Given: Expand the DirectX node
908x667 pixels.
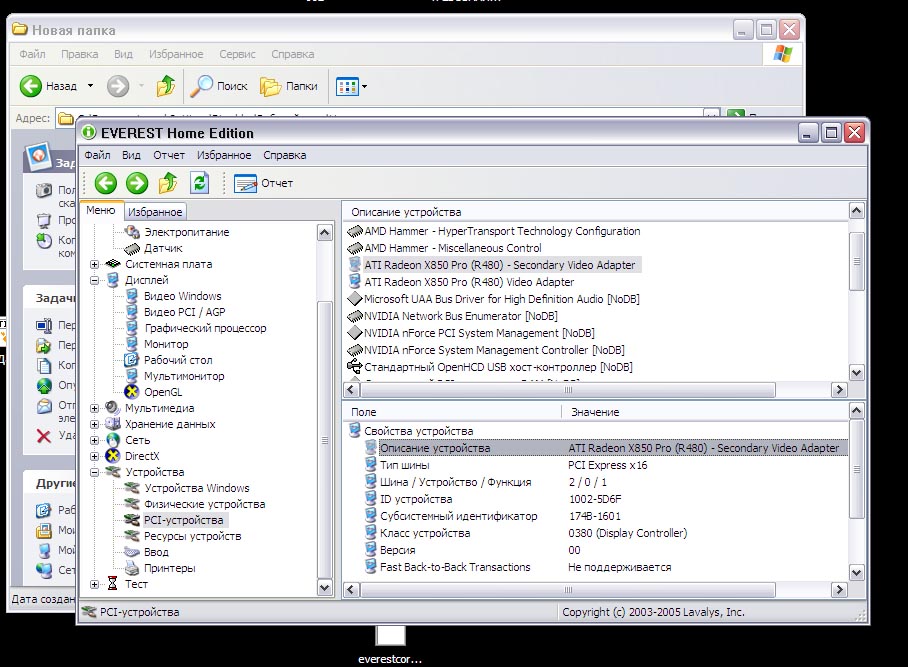Looking at the screenshot, I should 94,456.
